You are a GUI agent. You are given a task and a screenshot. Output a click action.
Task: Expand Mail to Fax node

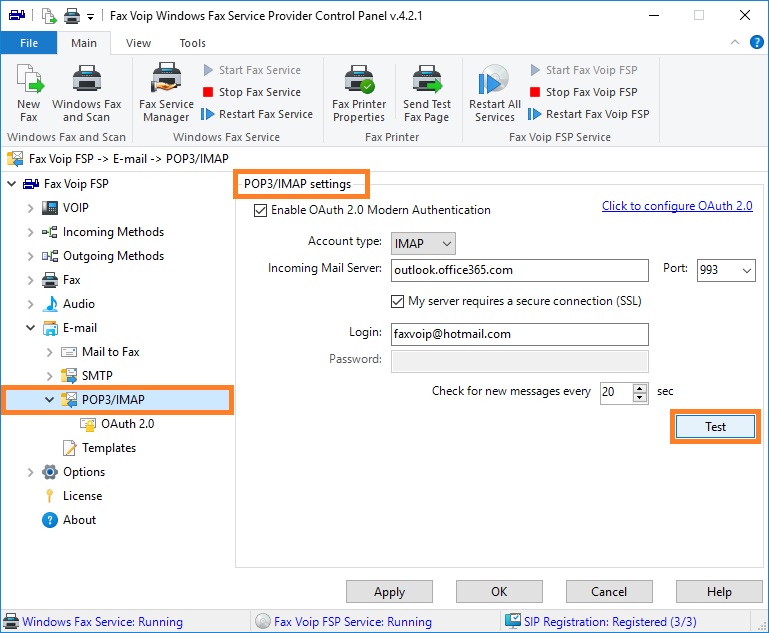pos(50,352)
